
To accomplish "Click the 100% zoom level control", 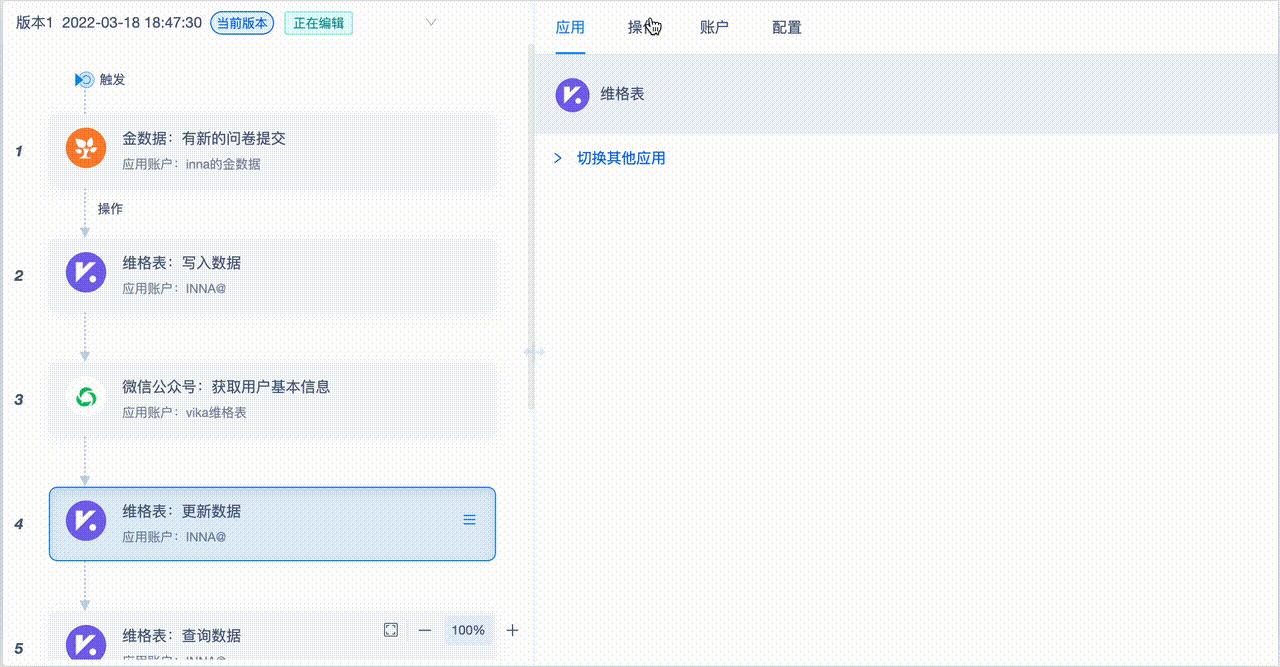I will click(467, 630).
